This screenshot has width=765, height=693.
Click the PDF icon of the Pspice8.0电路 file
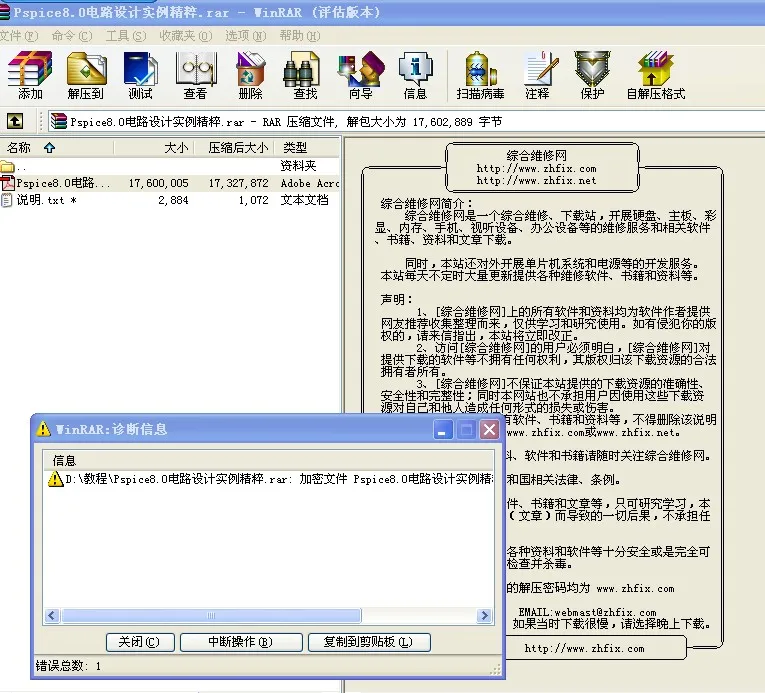pyautogui.click(x=7, y=183)
